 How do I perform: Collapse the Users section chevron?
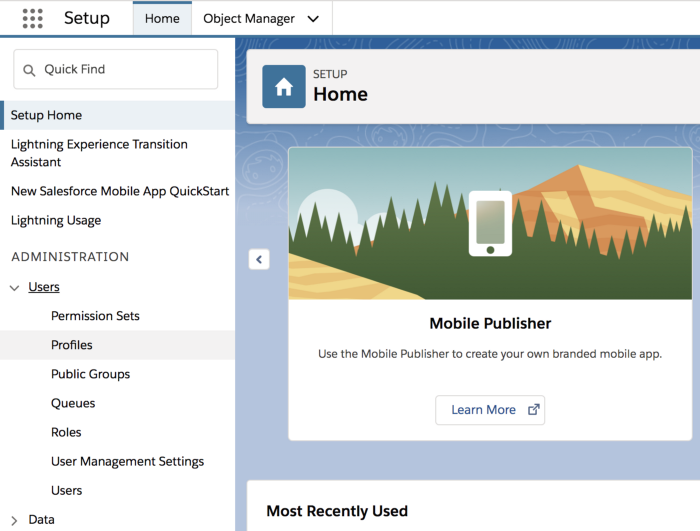click(x=14, y=288)
